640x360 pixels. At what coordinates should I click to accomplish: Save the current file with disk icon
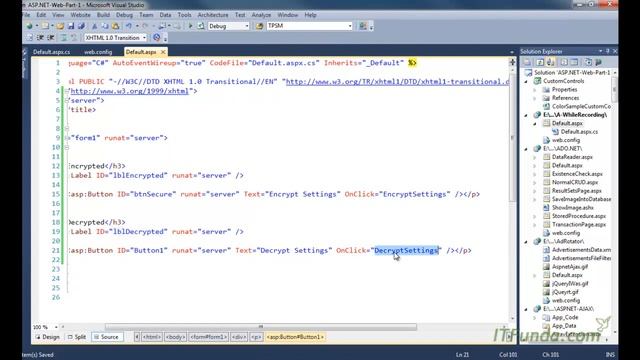click(71, 26)
